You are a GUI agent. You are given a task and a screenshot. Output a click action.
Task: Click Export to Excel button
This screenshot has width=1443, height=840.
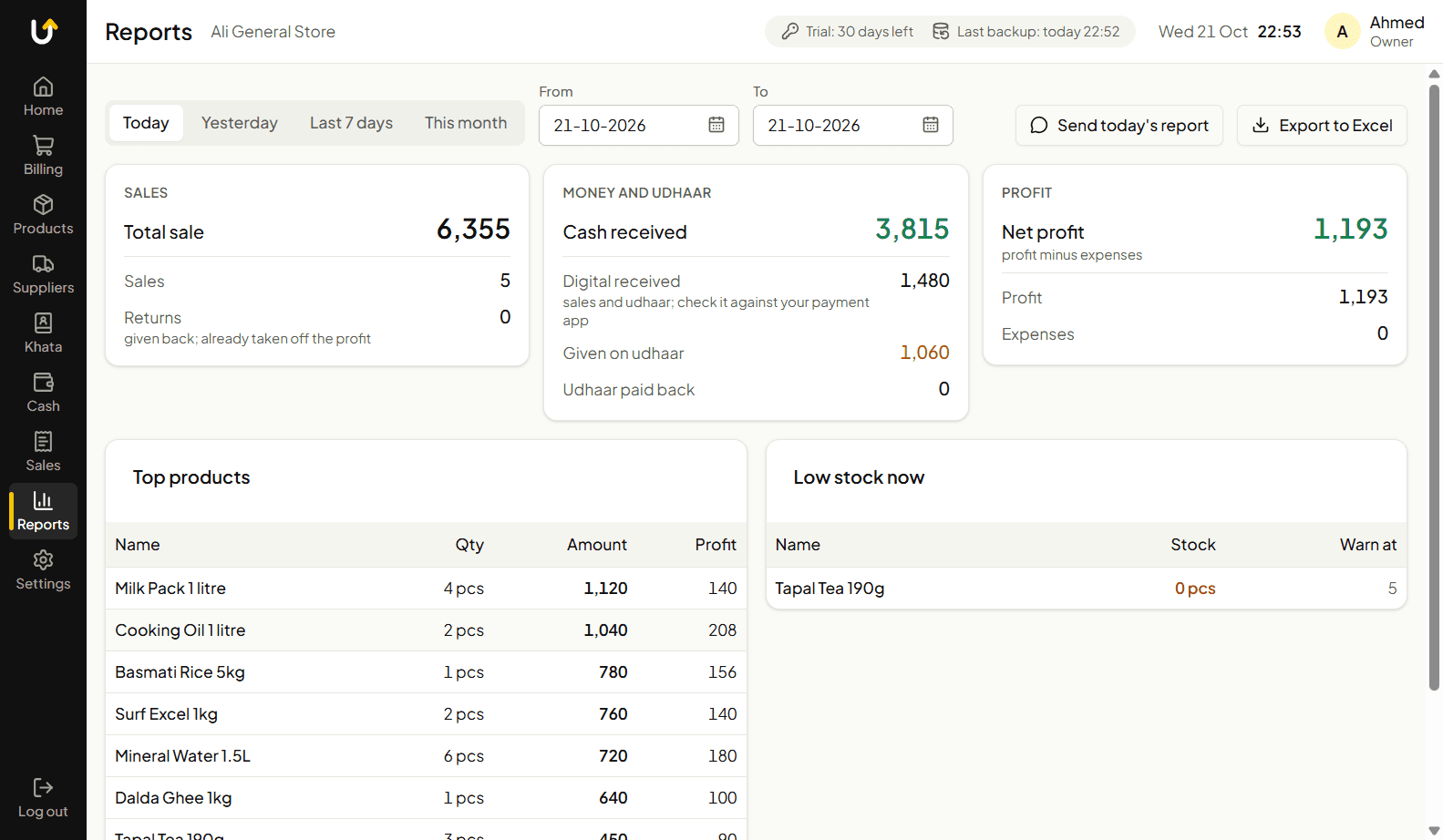1322,126
